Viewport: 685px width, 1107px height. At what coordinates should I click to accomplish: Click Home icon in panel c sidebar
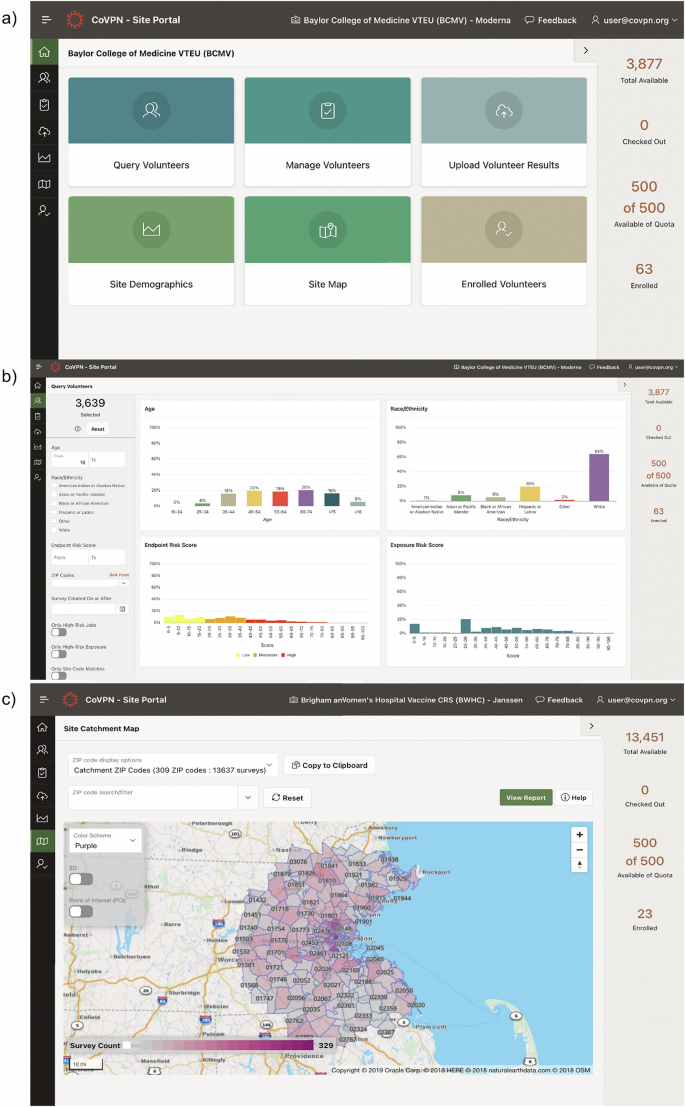coord(42,727)
